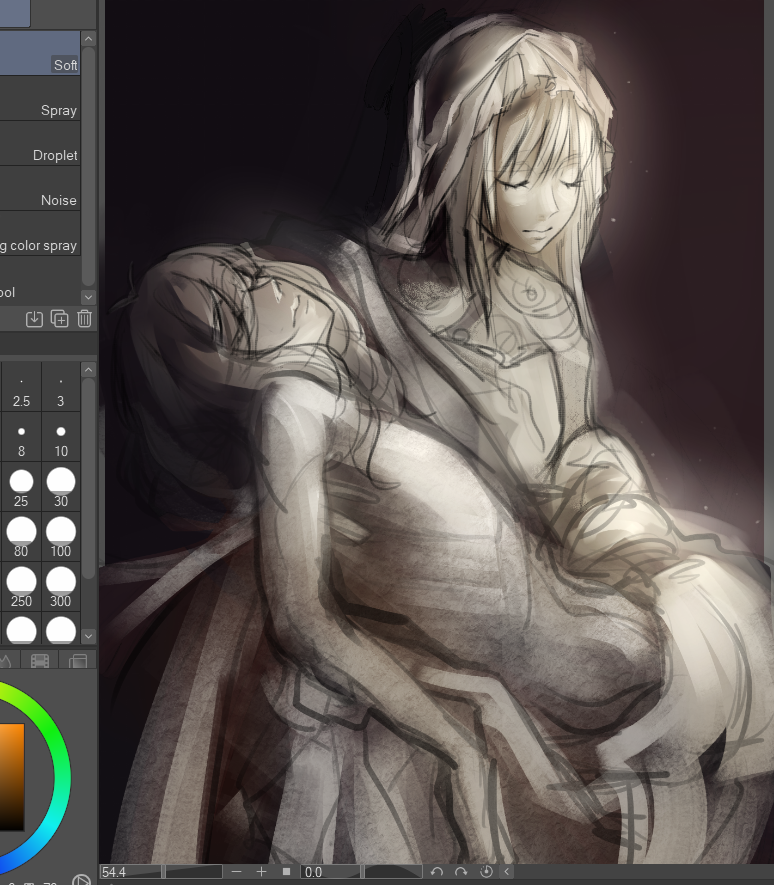
Task: Select the Noise sub tool
Action: point(40,189)
